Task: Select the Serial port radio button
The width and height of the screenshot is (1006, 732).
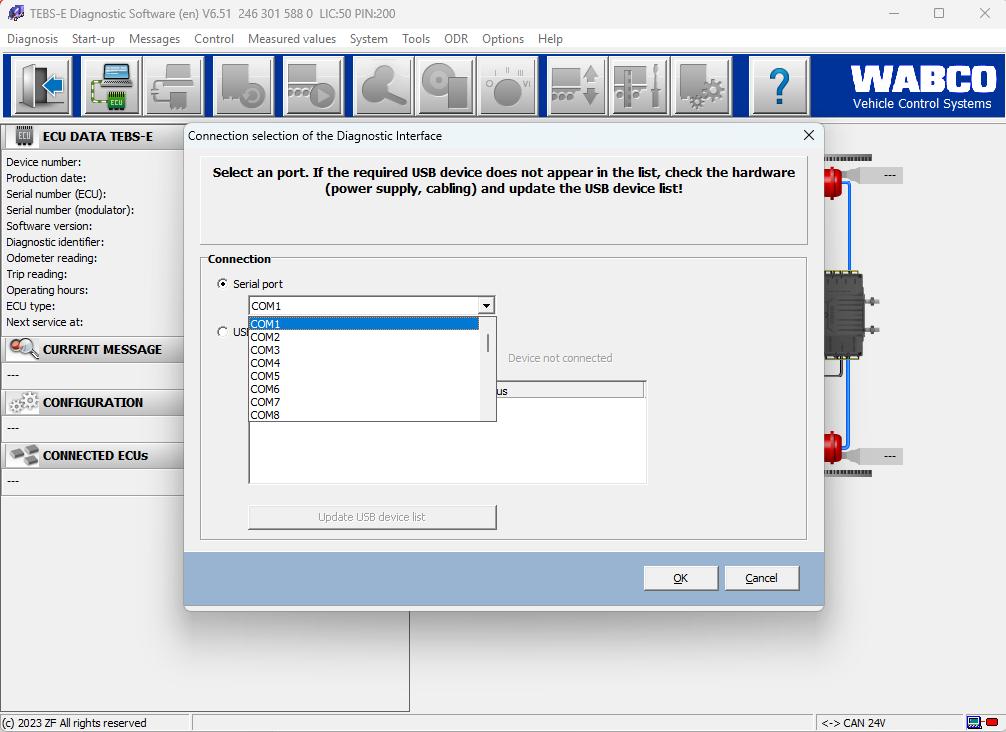Action: (222, 283)
